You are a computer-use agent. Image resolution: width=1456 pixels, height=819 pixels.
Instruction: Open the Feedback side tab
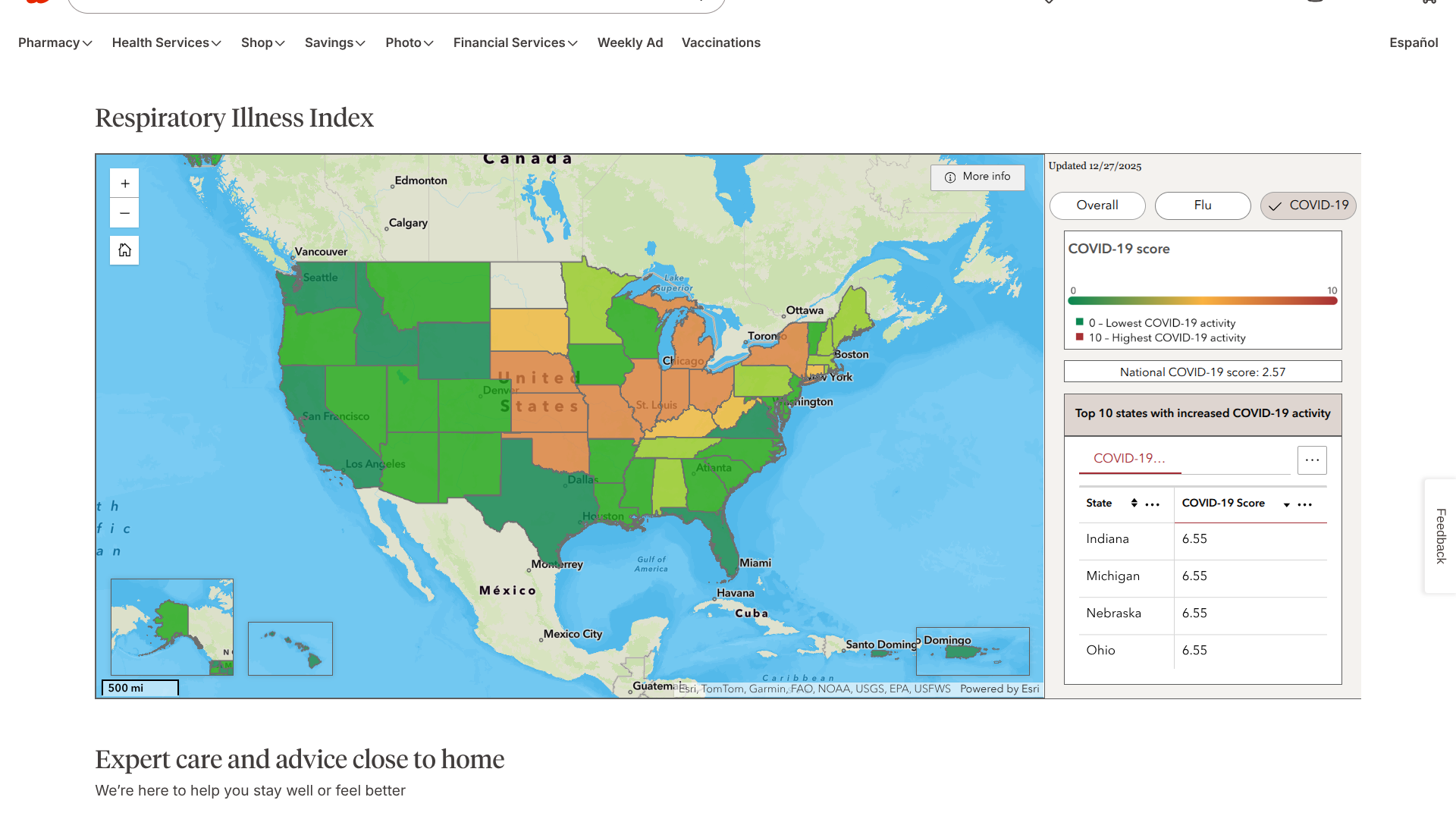1440,535
